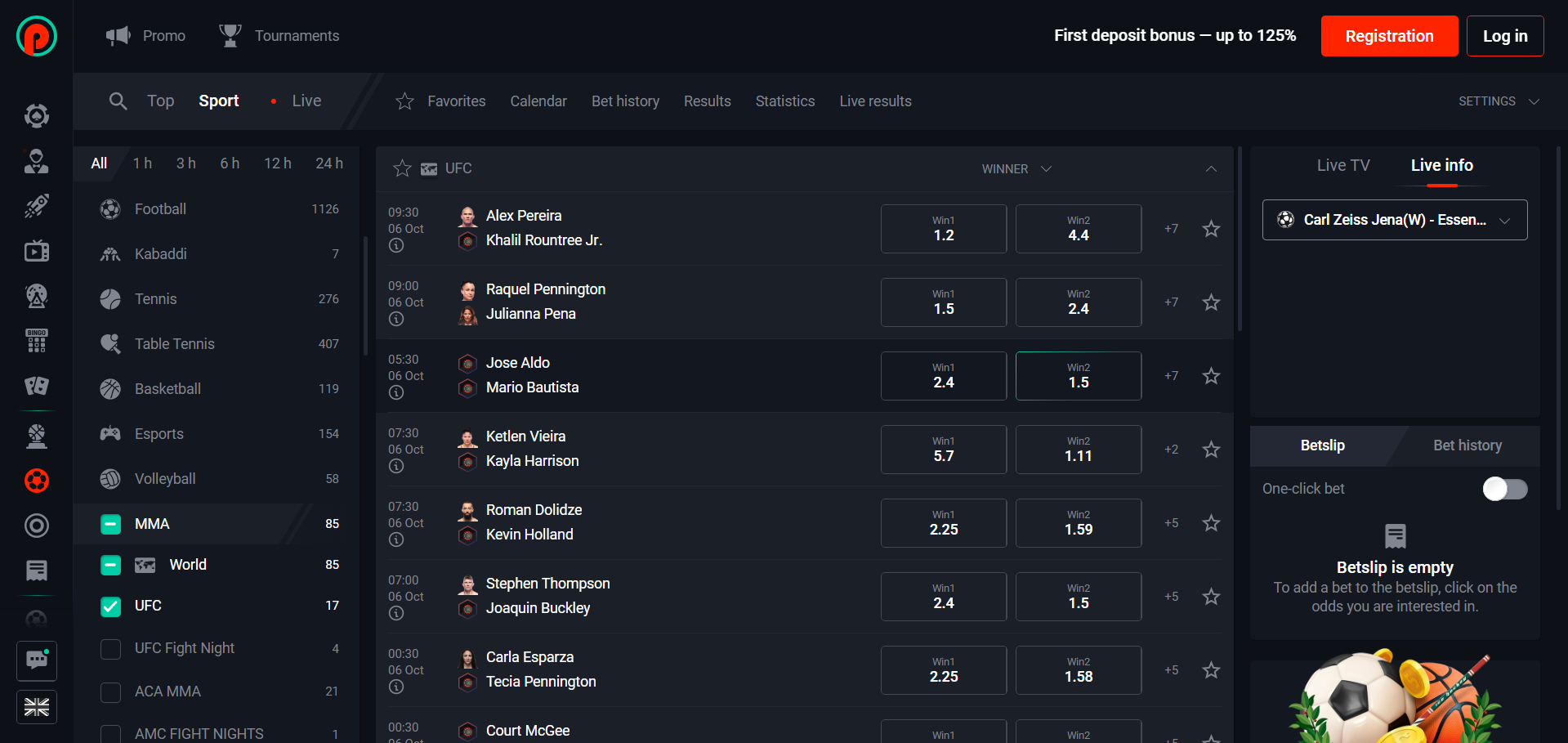The image size is (1568, 743).
Task: Open the live chat support icon
Action: pyautogui.click(x=37, y=660)
